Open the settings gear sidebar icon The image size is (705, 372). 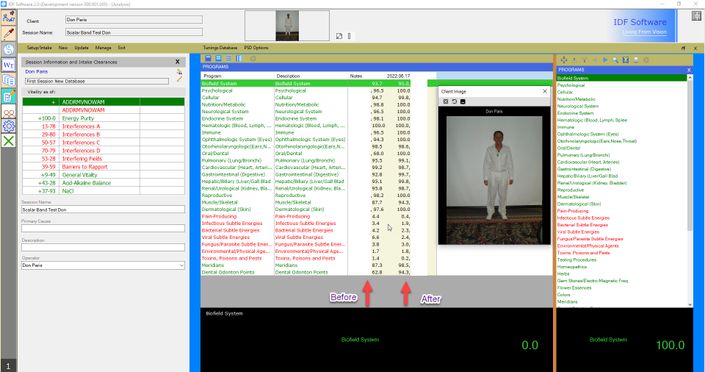pos(9,126)
